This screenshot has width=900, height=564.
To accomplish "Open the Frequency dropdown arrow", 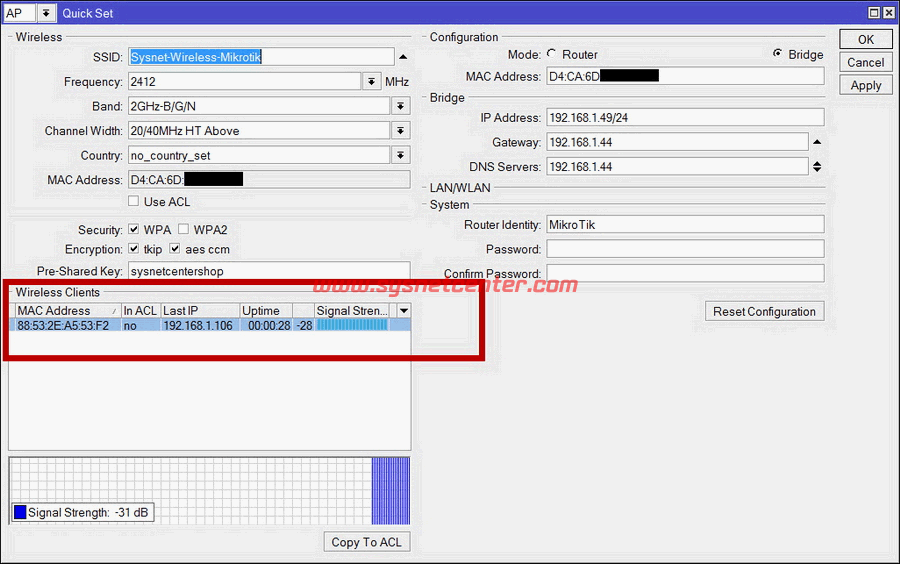I will click(x=372, y=81).
